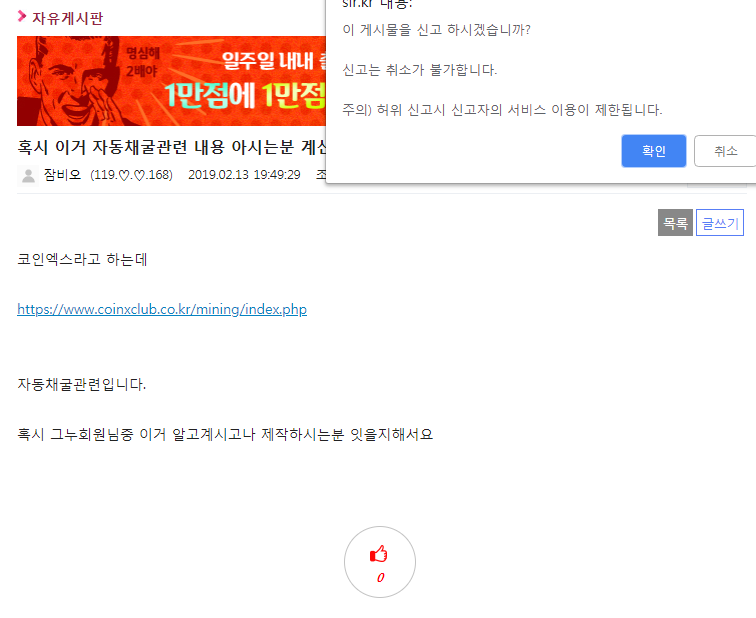Click the warning line starting with 주의)

502,110
